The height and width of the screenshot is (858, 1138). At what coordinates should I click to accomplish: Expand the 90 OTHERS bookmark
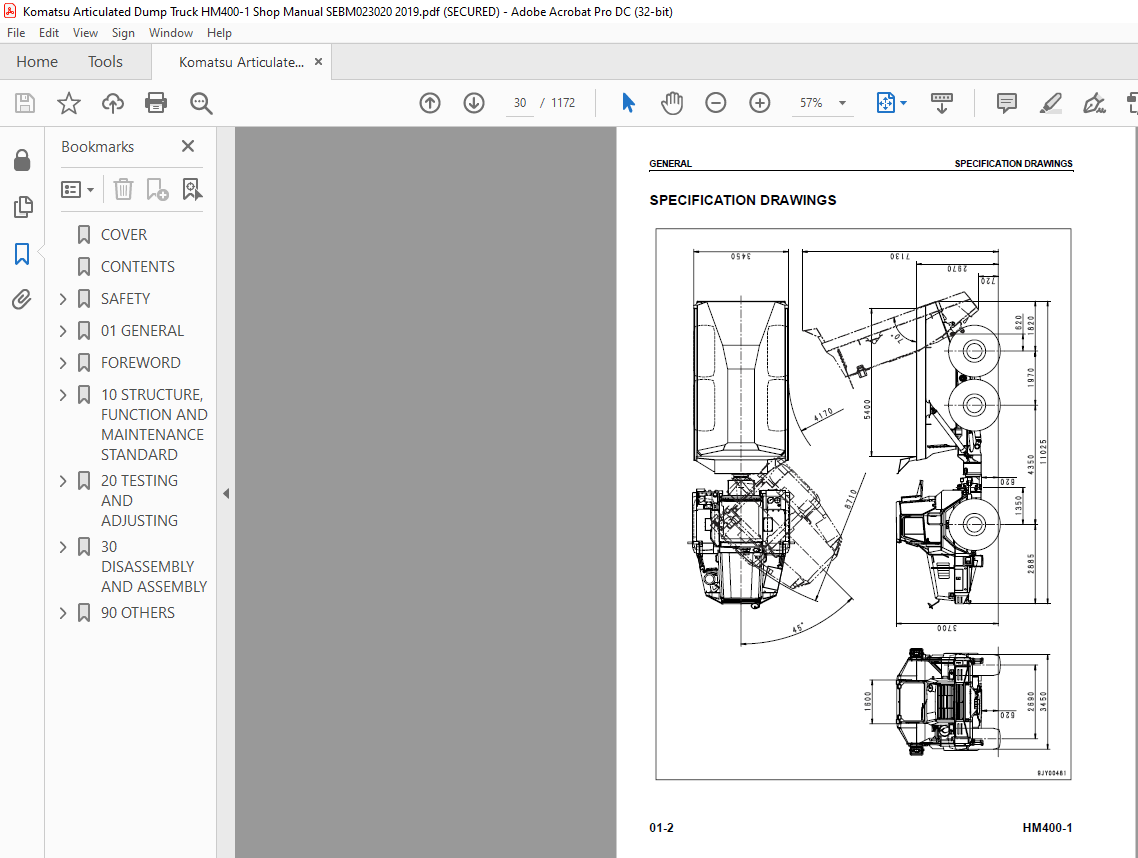coord(63,613)
